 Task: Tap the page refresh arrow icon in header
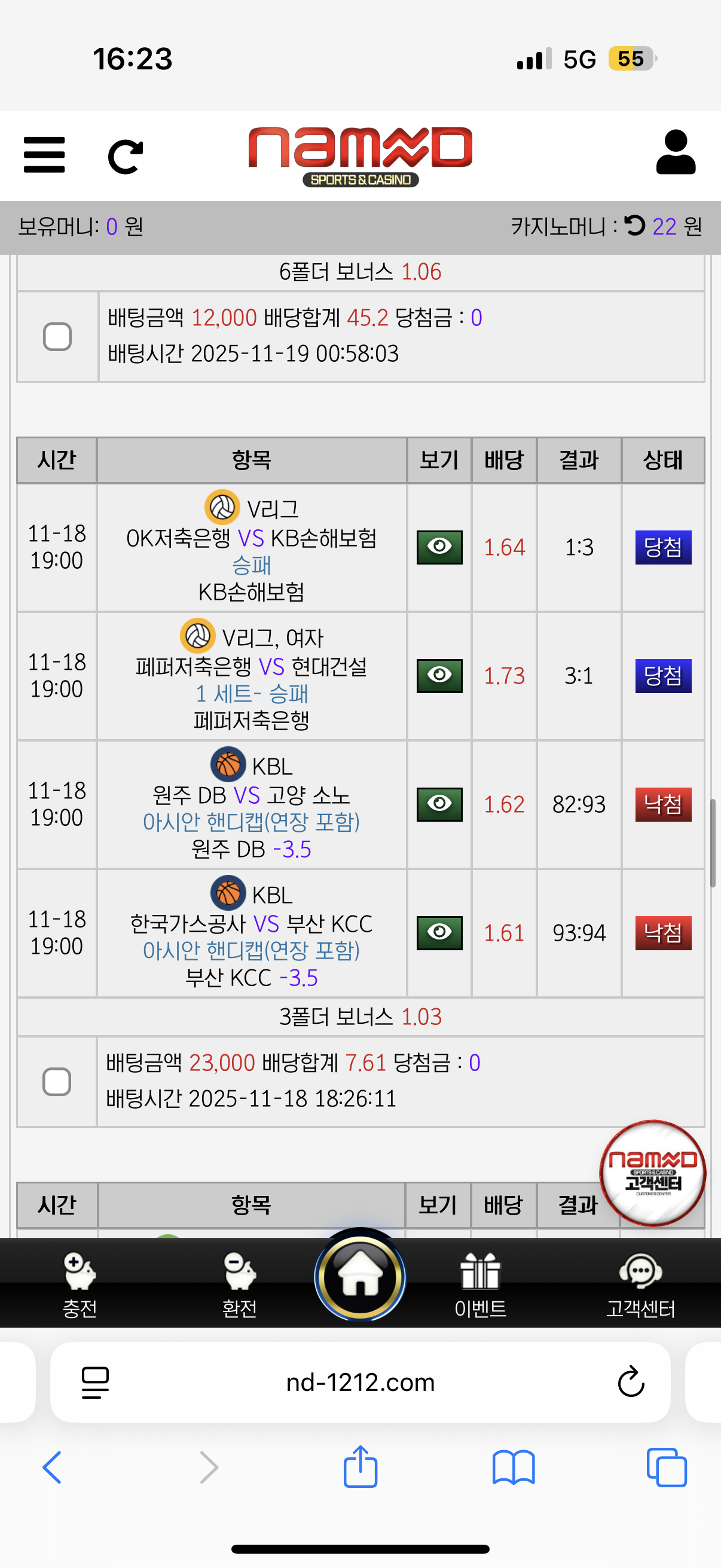click(x=126, y=157)
